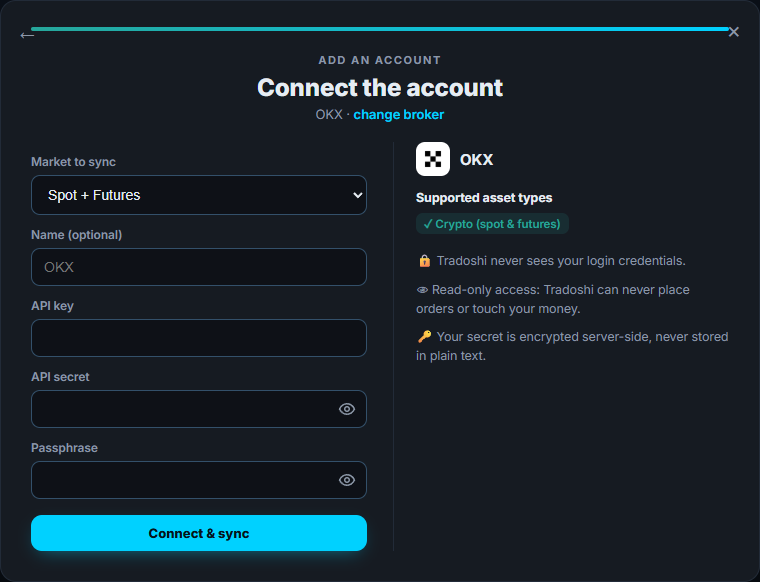
Task: Click the lock icon beside credentials note
Action: tap(425, 261)
